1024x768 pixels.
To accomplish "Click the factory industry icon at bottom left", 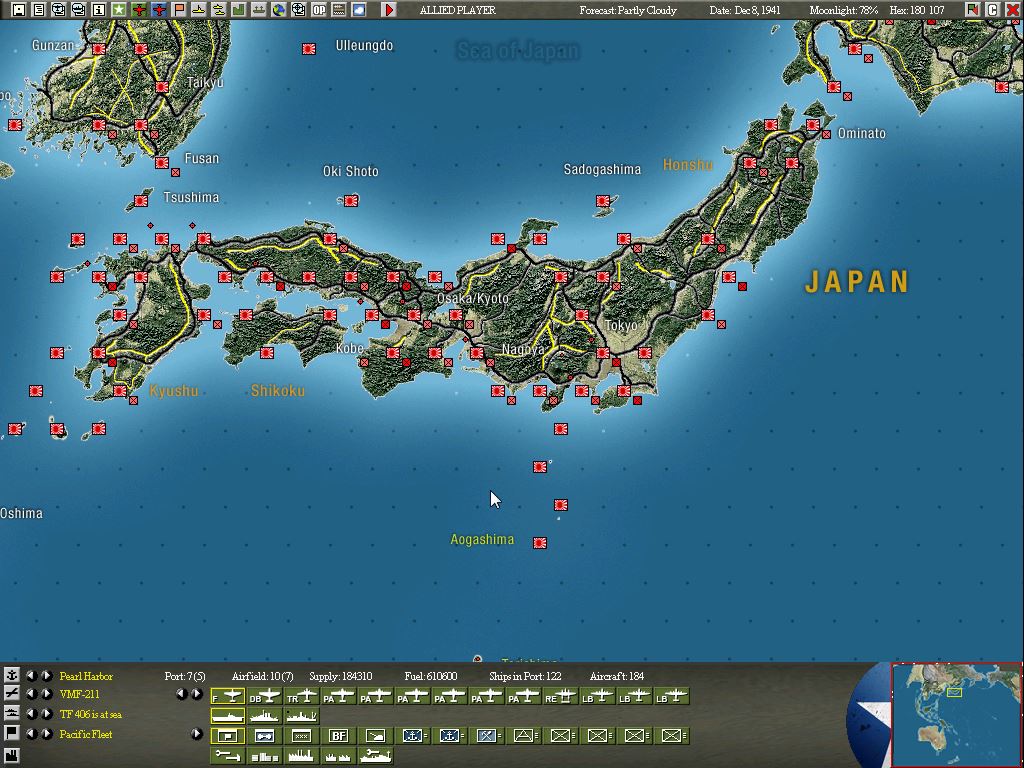I will (12, 756).
